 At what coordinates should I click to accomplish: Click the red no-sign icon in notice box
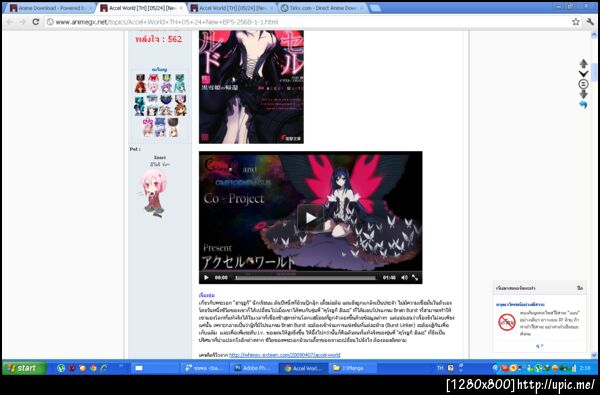[507, 322]
